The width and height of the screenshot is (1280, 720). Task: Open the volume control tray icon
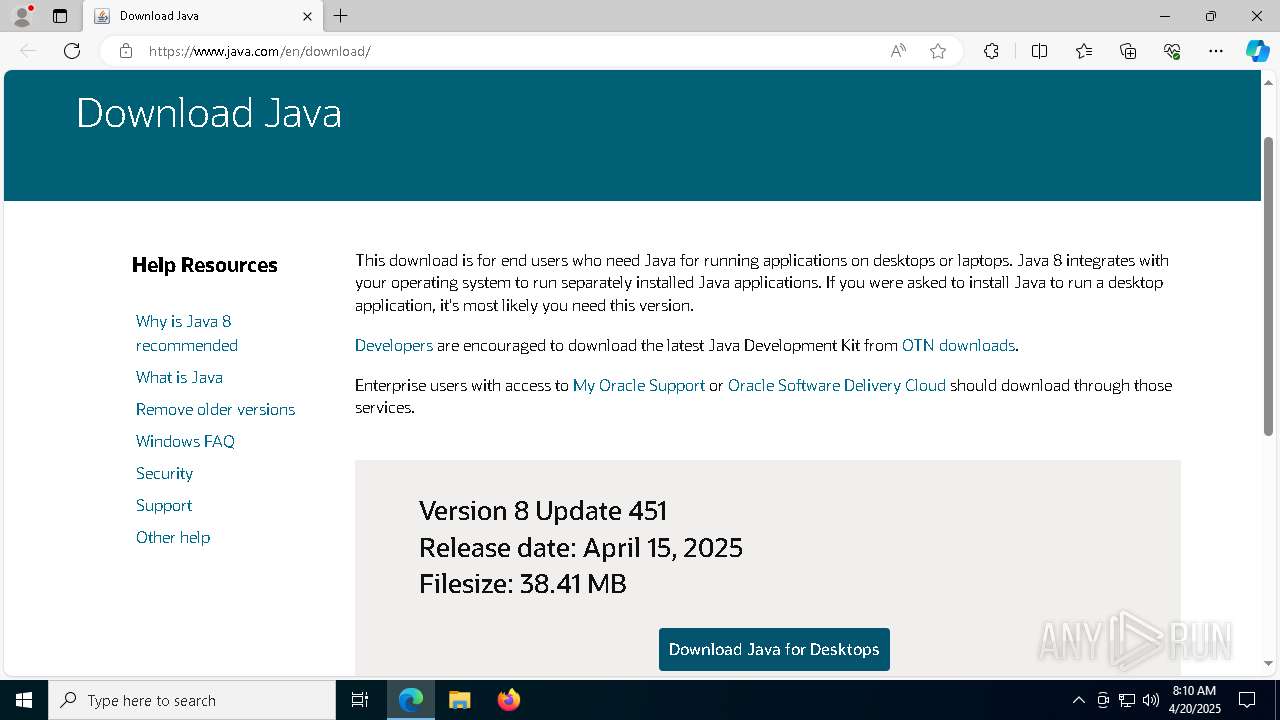coord(1151,700)
